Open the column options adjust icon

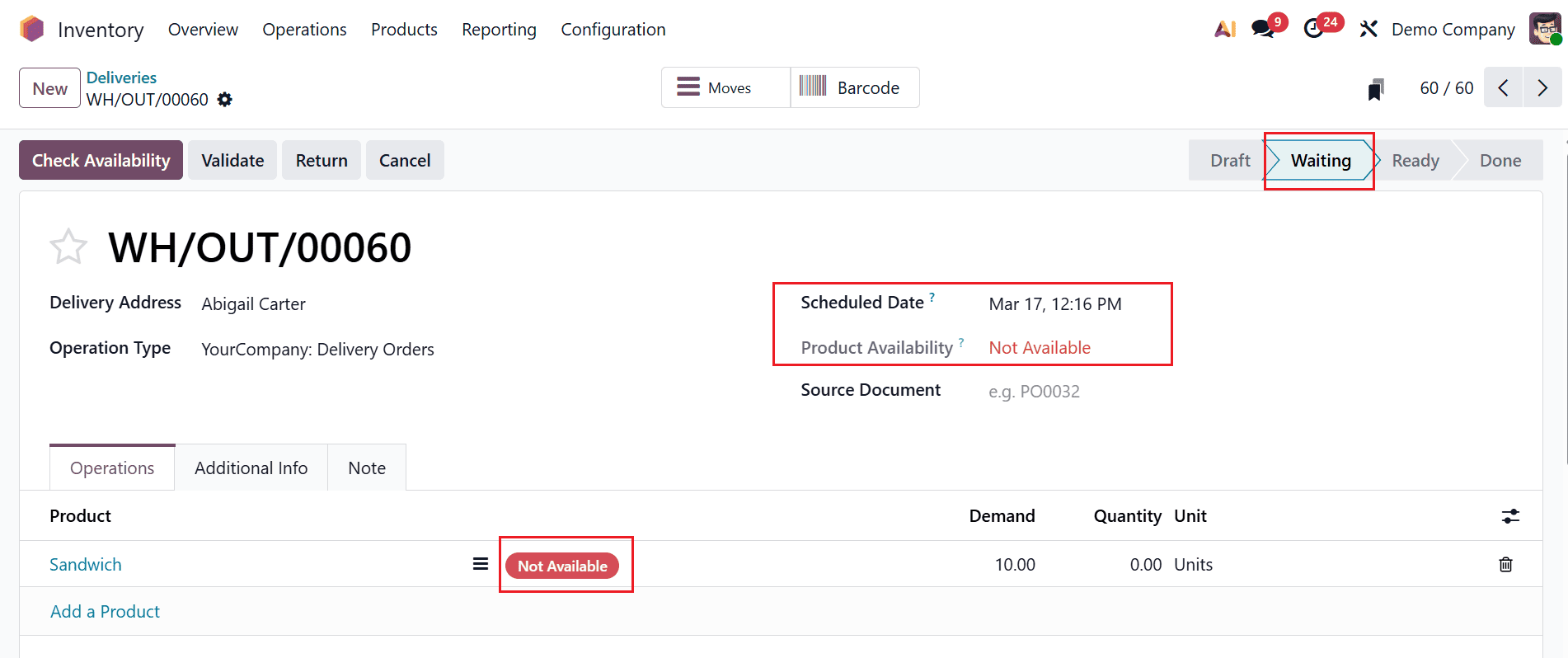coord(1510,516)
